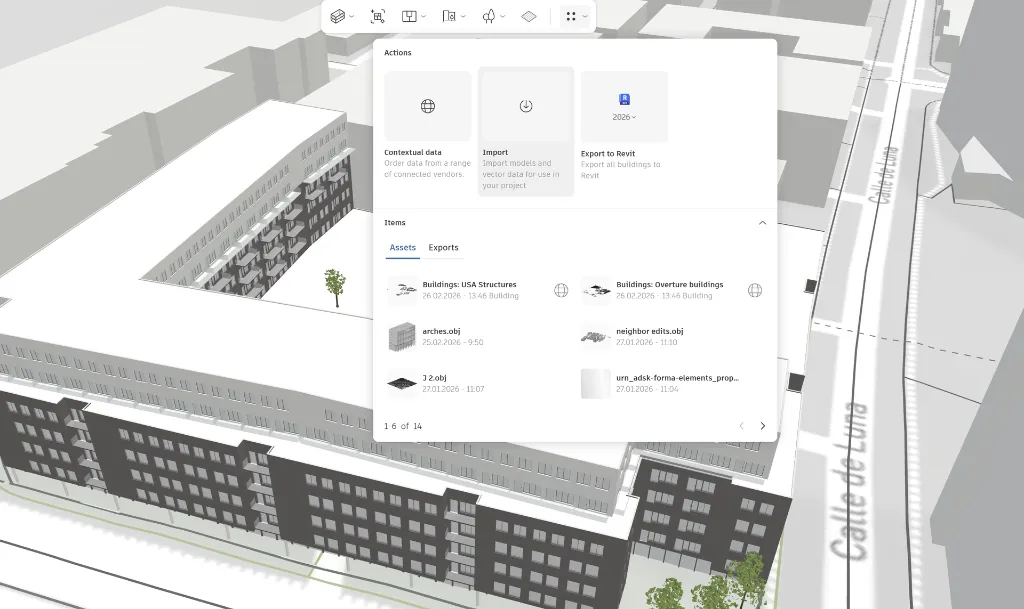Open dropdown arrow beside building layers tool

click(352, 16)
